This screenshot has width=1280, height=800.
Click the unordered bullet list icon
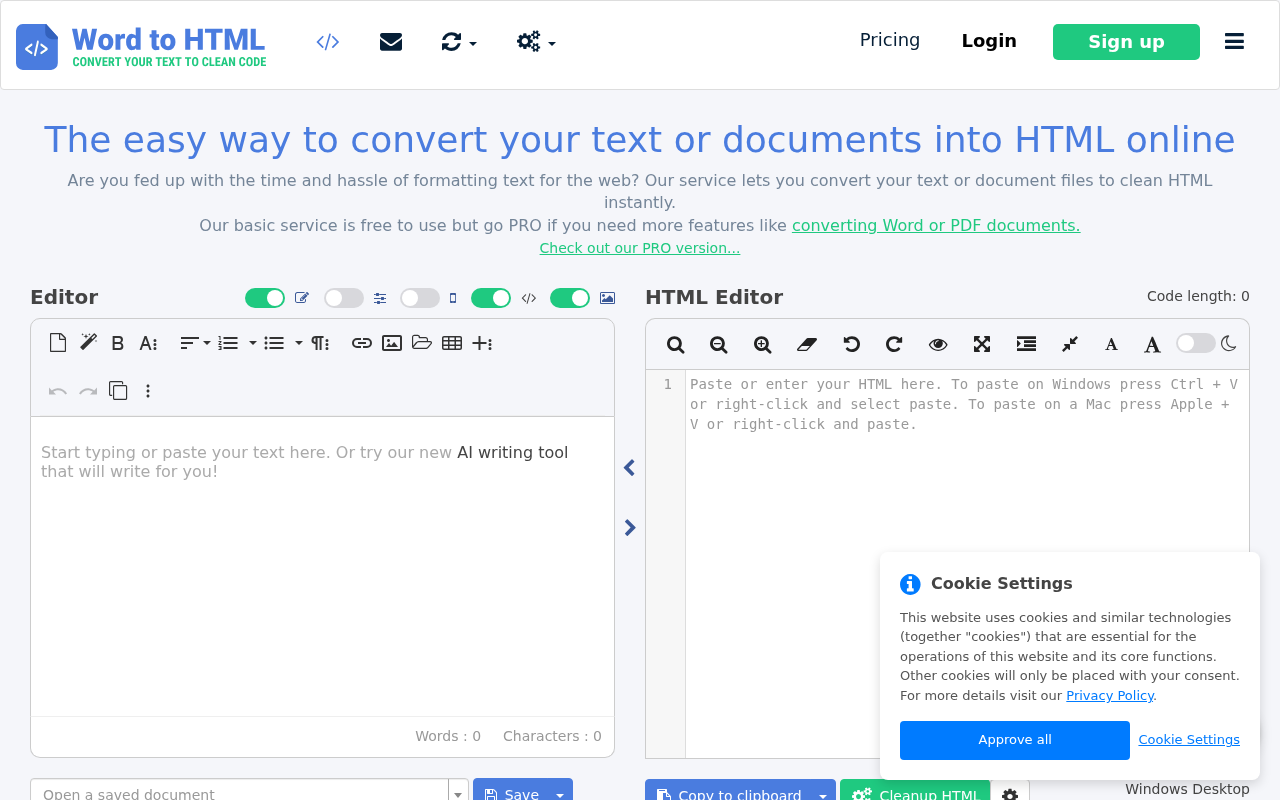pos(274,343)
